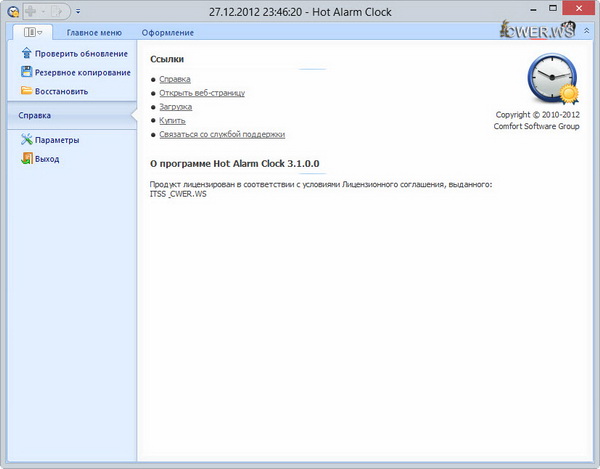Select the Справка section in sidebar
This screenshot has height=469, width=600.
coord(35,116)
